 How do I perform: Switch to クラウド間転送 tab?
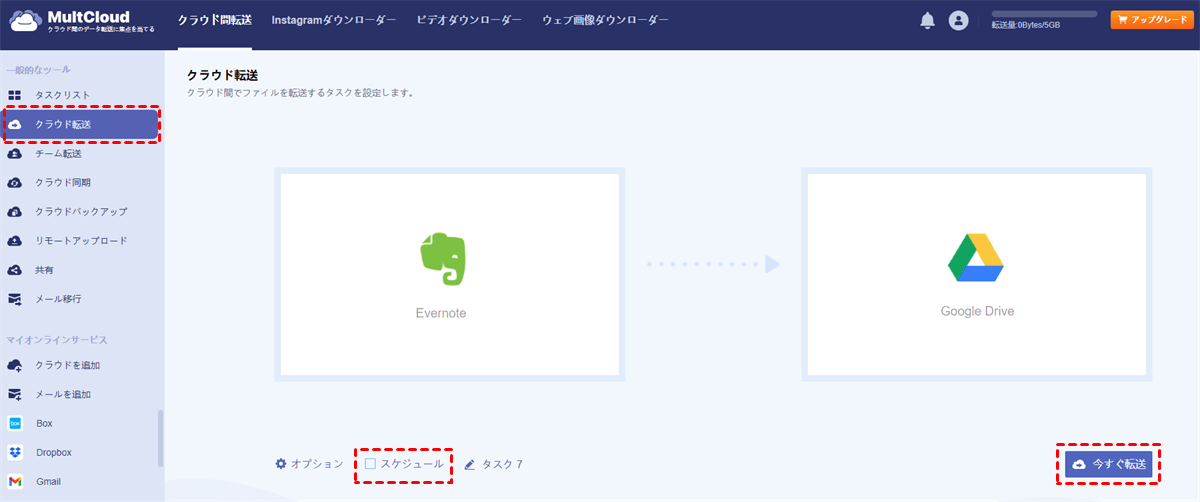(x=214, y=20)
